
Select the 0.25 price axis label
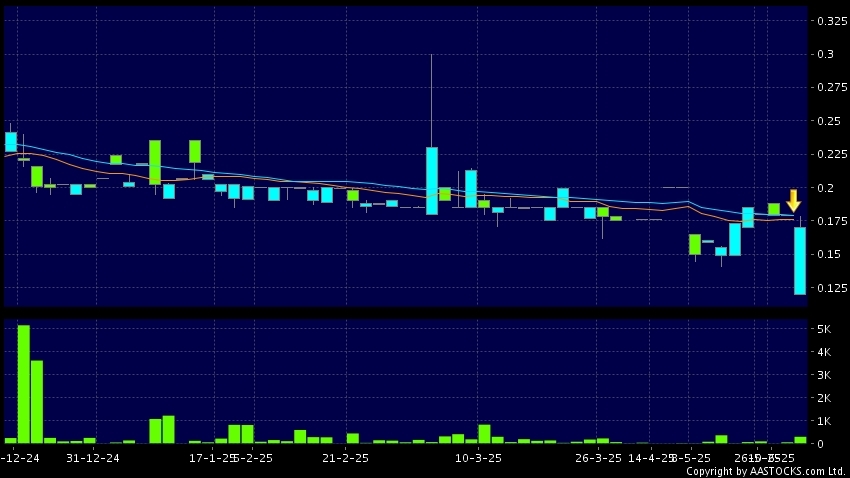pos(829,121)
